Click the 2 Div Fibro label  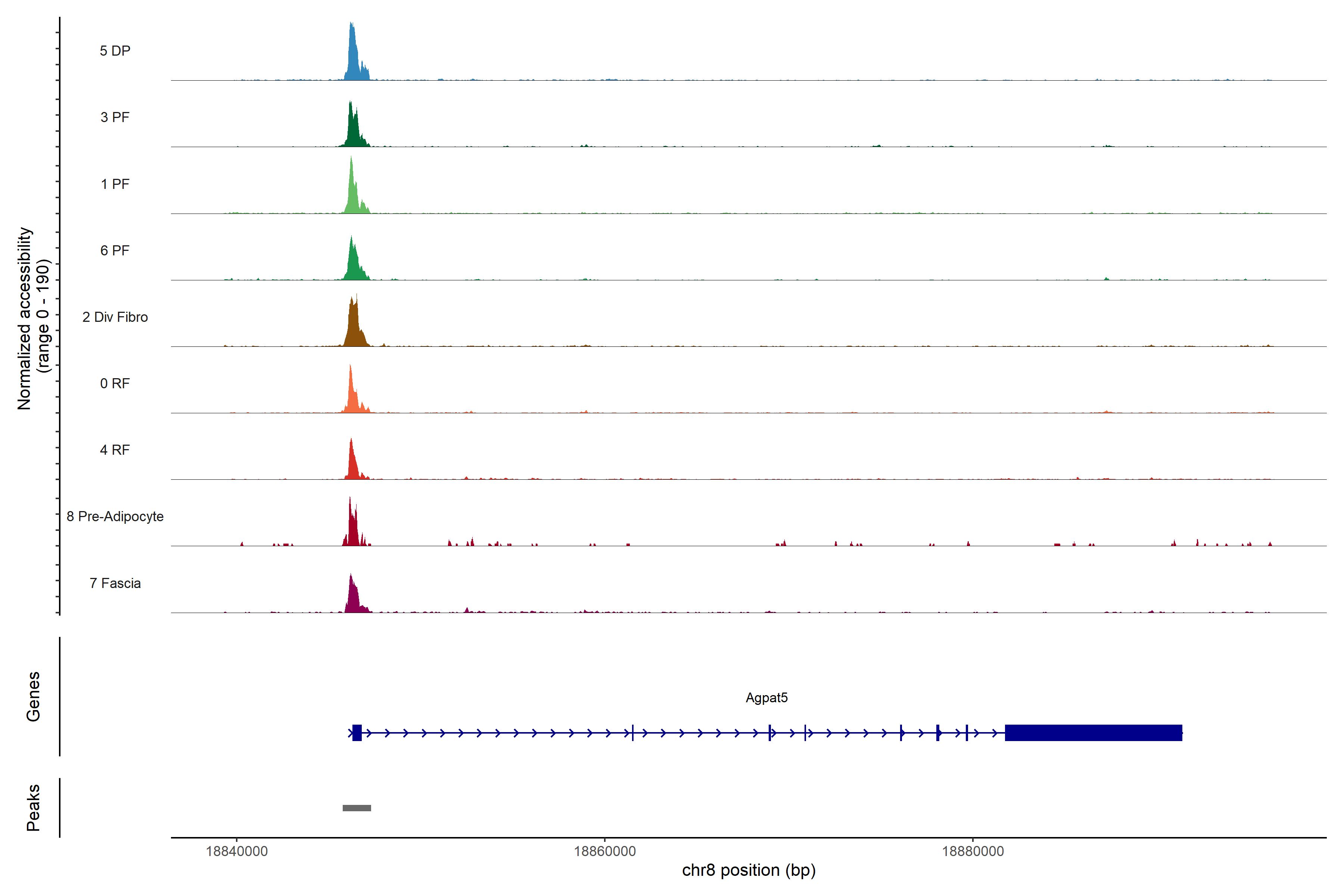115,317
